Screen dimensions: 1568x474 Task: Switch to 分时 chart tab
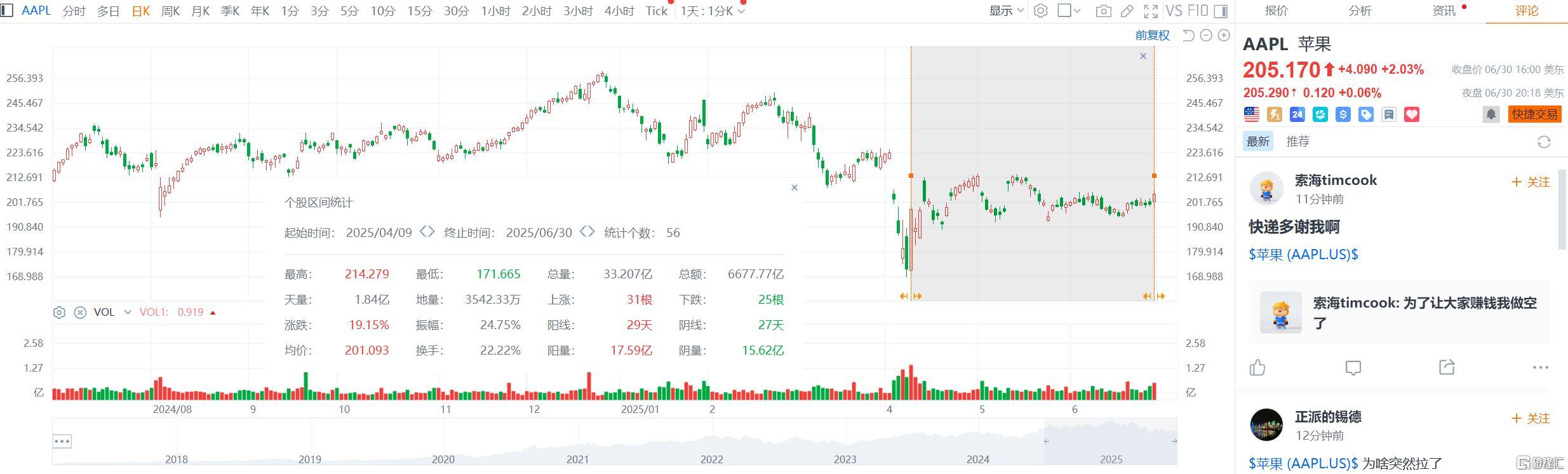(x=74, y=11)
